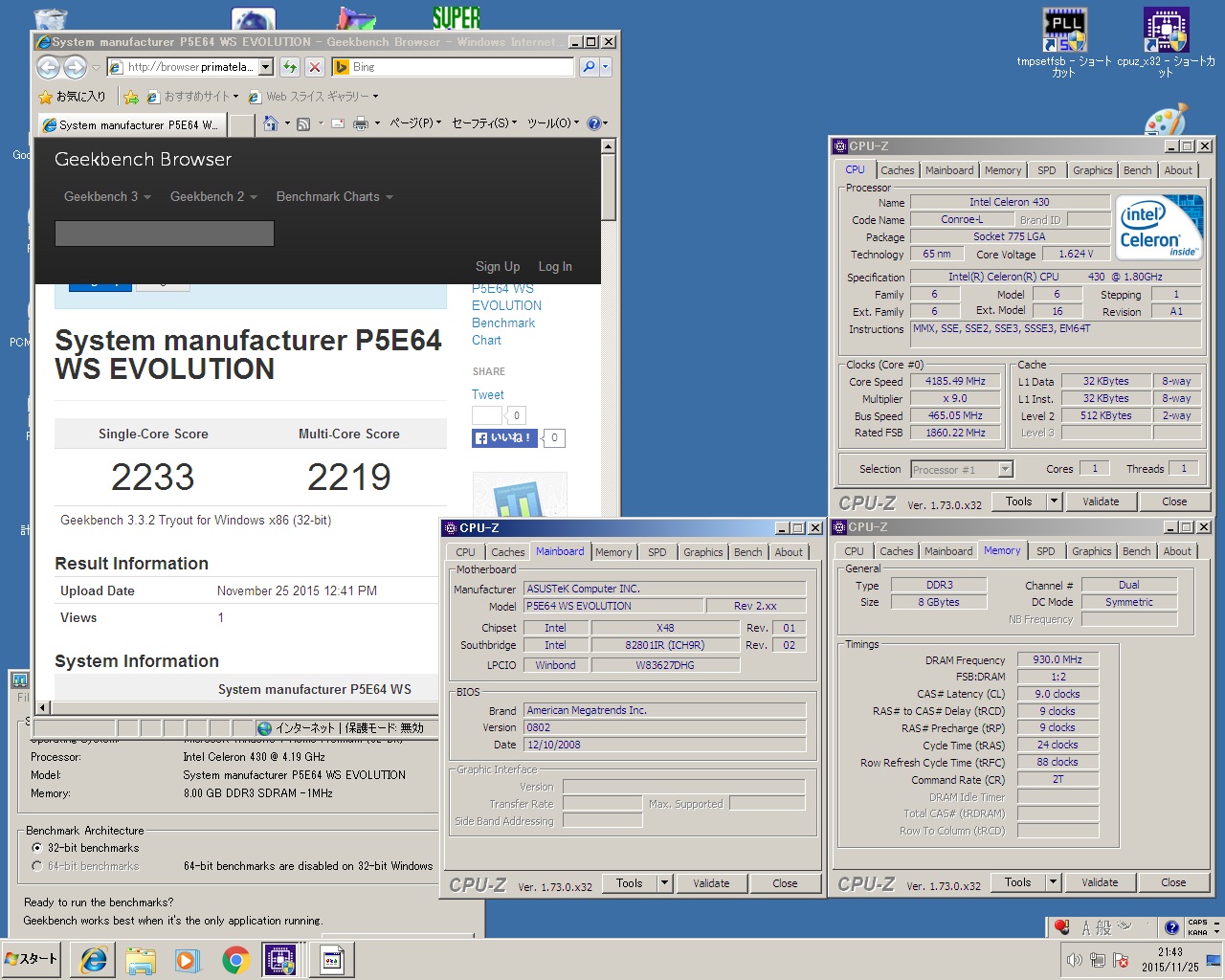The image size is (1225, 980).
Task: Click the Close button in the CPU-Z Mainboard window
Action: [x=785, y=883]
